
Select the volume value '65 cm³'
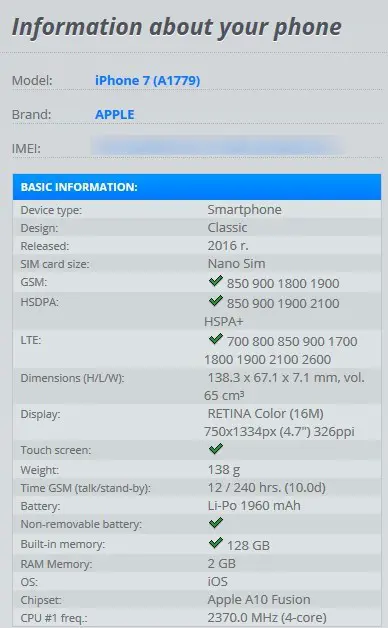(x=224, y=396)
